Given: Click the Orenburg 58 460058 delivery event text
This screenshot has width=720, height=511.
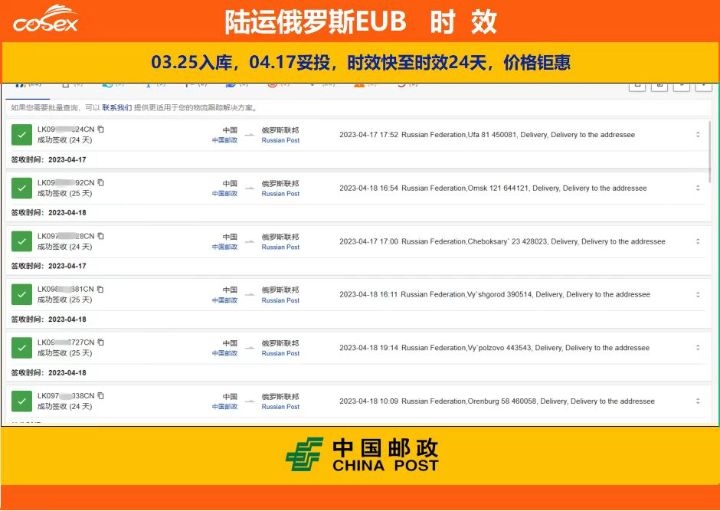Looking at the screenshot, I should pyautogui.click(x=497, y=401).
